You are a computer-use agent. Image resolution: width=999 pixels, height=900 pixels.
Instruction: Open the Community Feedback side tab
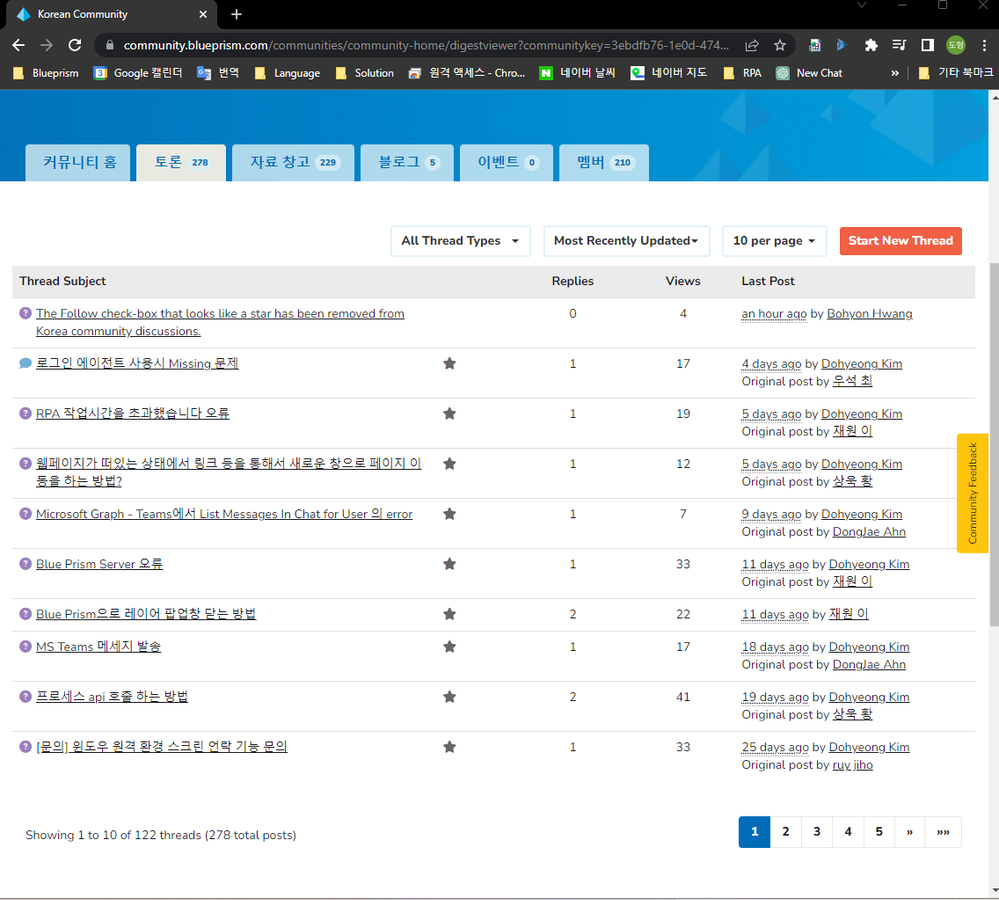point(972,493)
